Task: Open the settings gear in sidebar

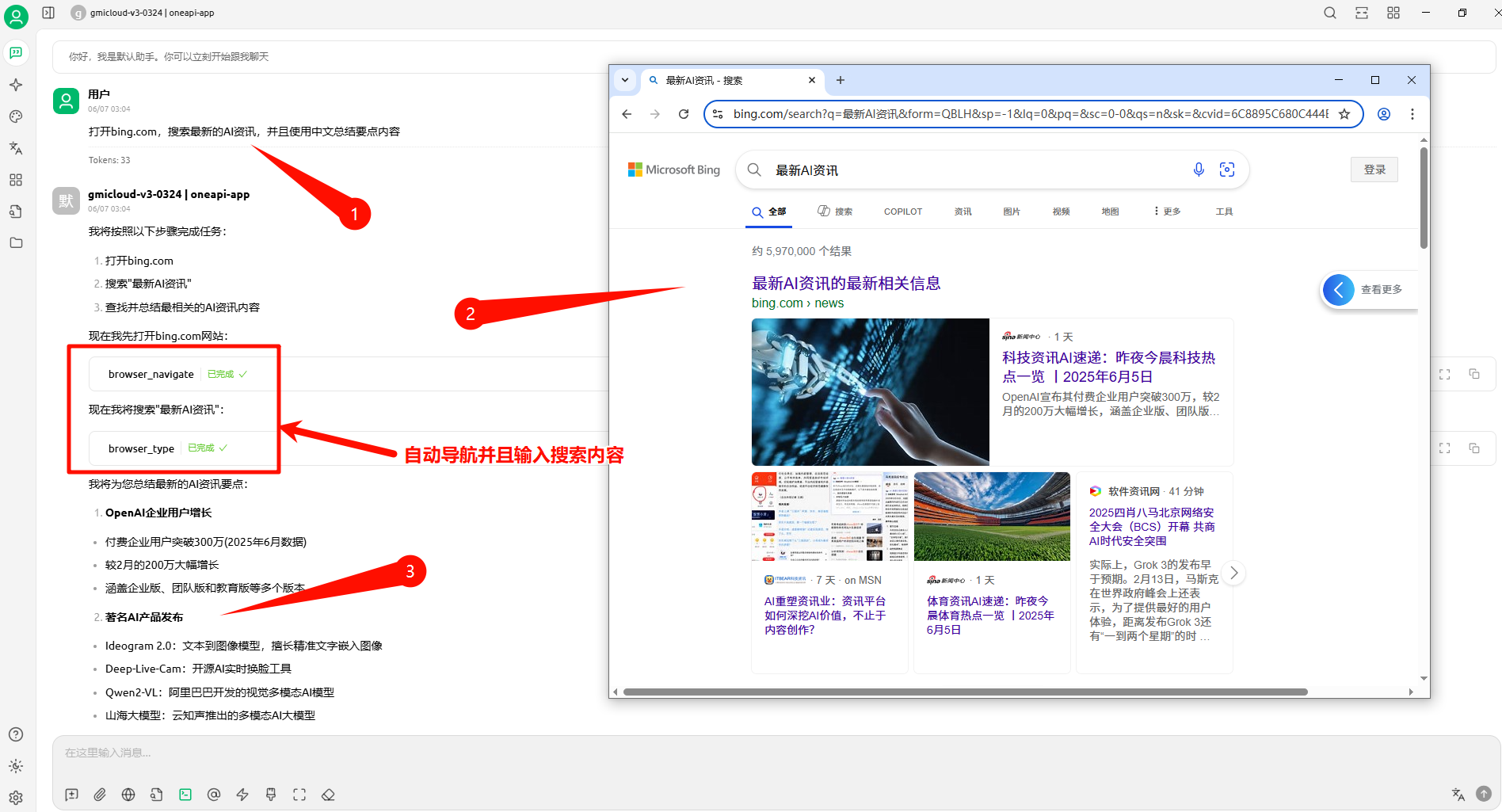Action: point(16,798)
